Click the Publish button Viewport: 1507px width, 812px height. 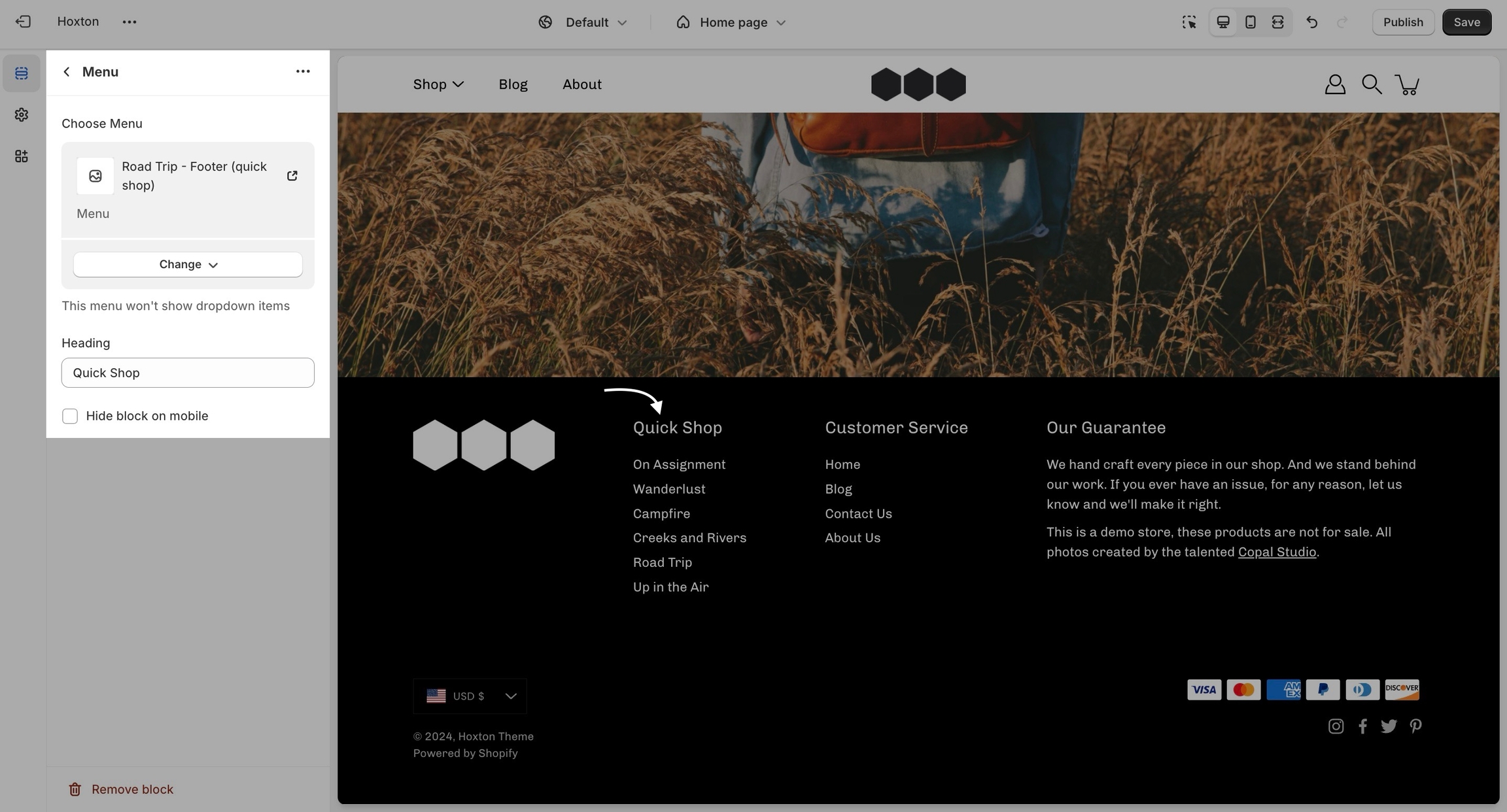coord(1402,22)
